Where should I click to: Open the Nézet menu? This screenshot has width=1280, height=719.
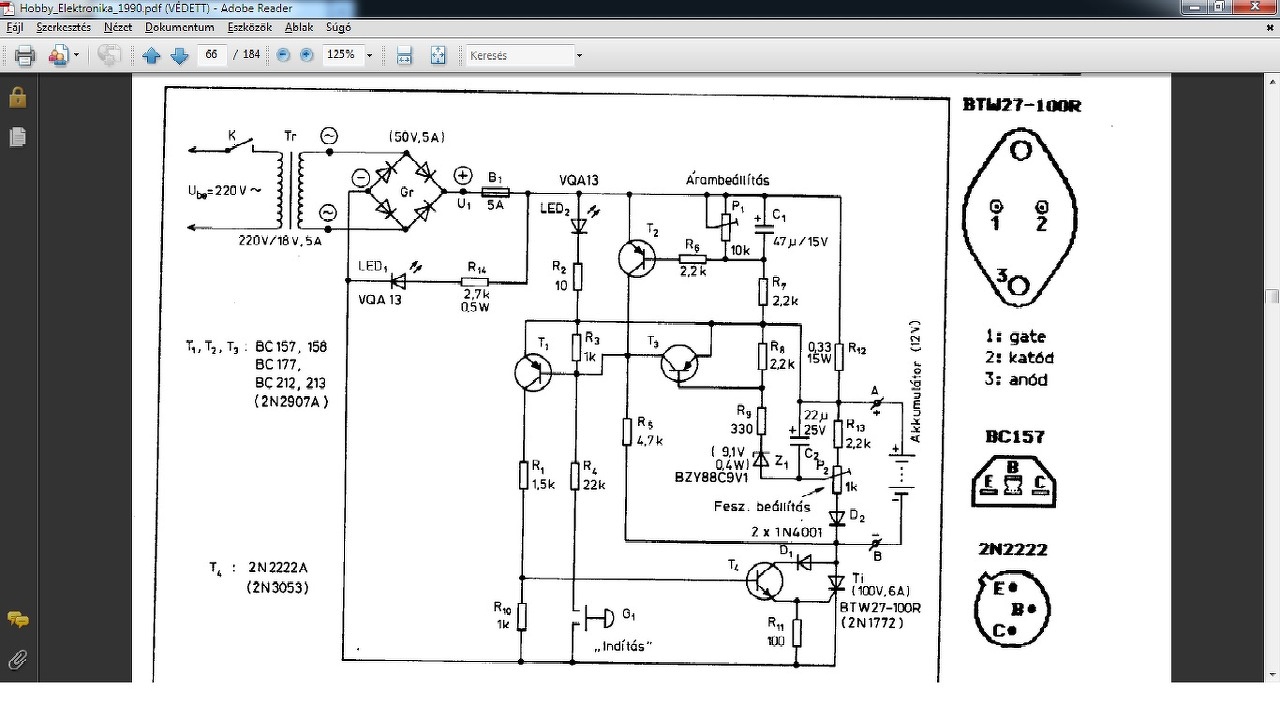[118, 27]
